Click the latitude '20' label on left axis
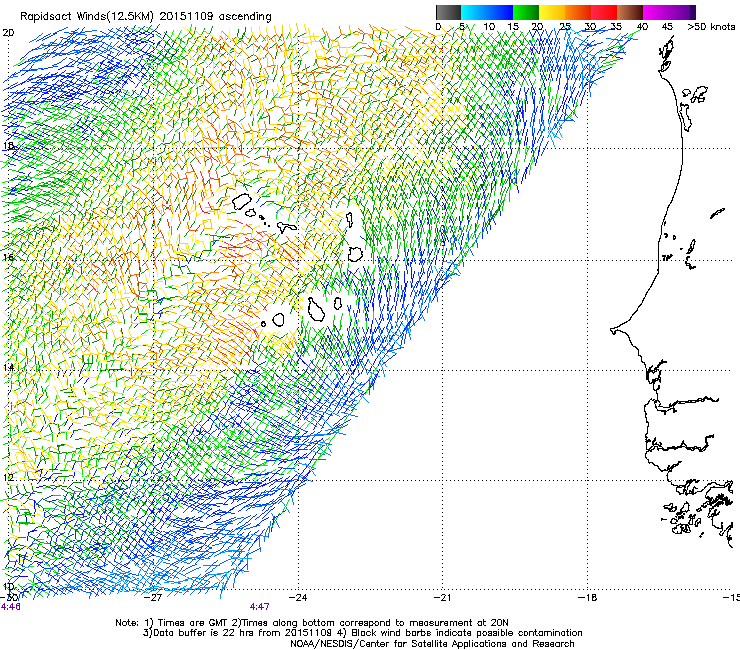The width and height of the screenshot is (740, 650). [8, 33]
